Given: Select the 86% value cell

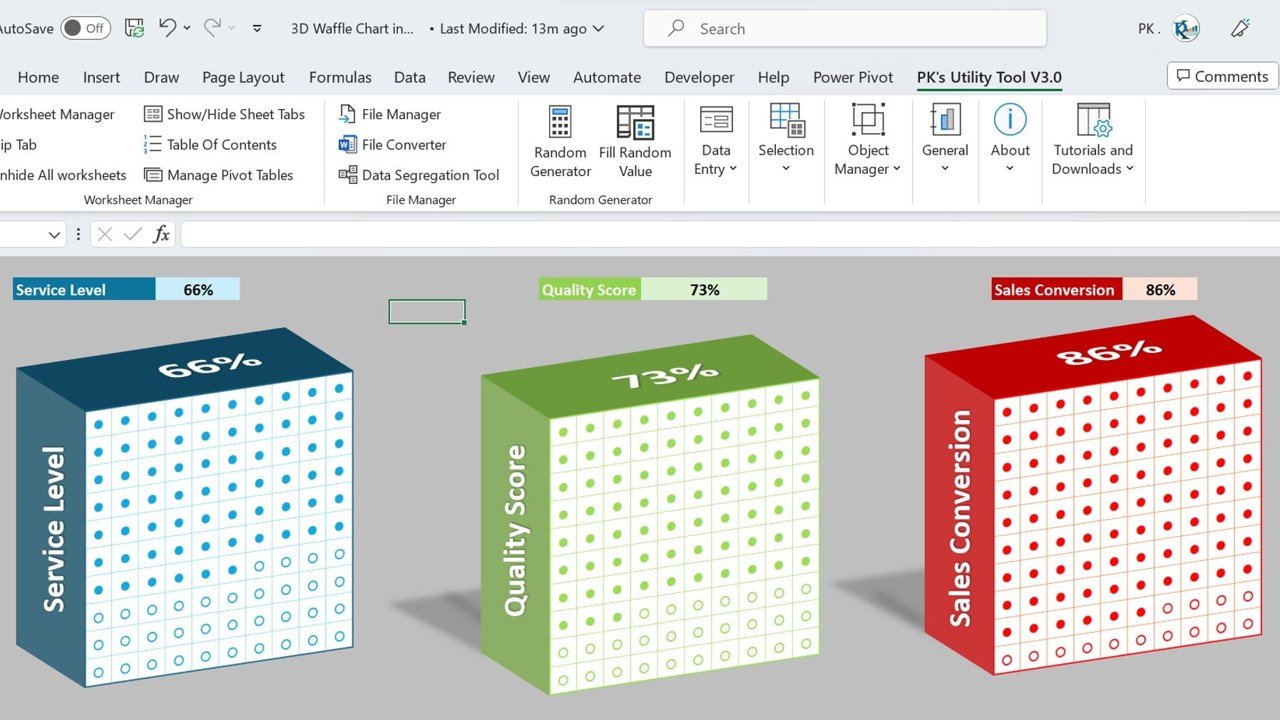Looking at the screenshot, I should click(1160, 290).
